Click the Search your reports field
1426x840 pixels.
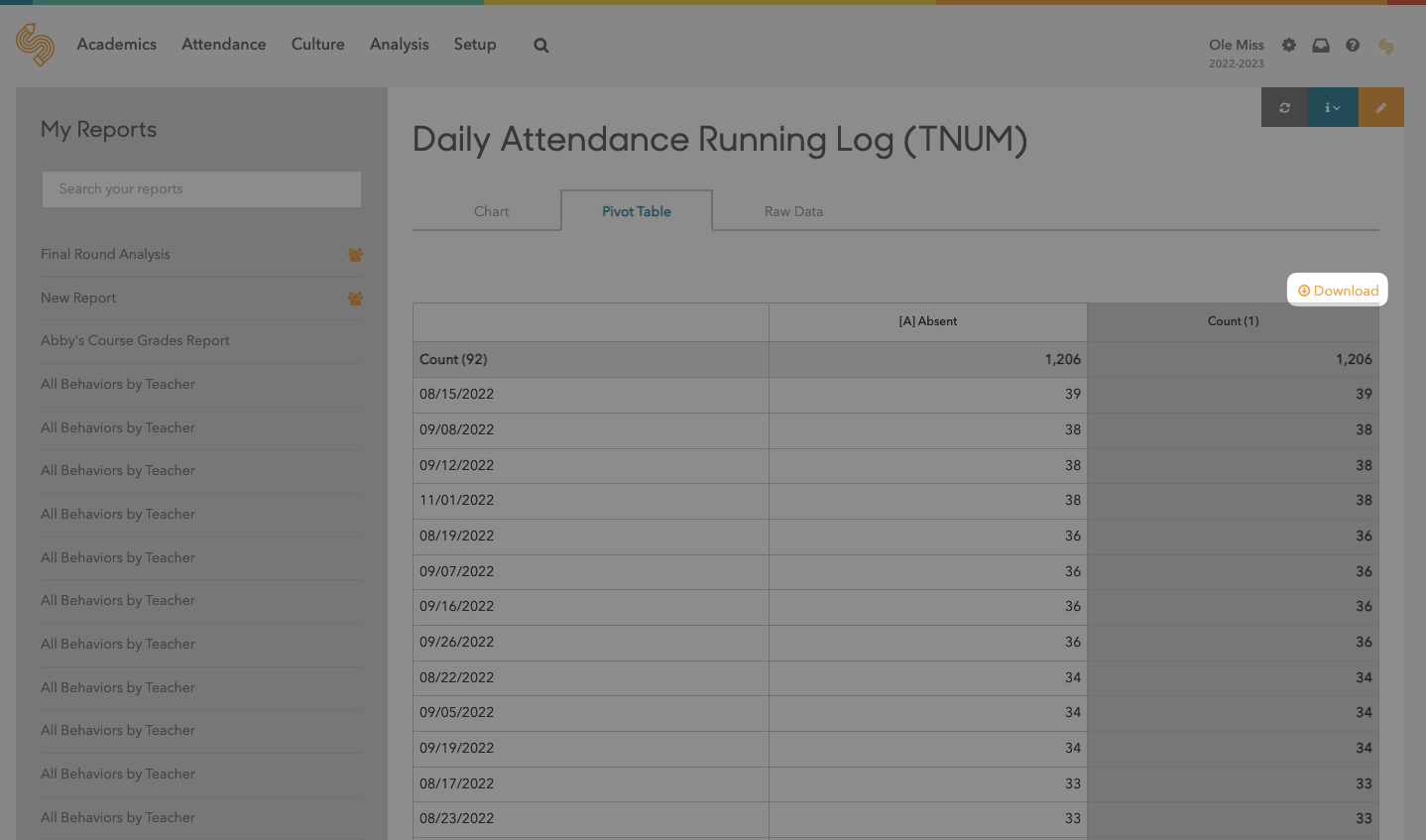click(201, 189)
